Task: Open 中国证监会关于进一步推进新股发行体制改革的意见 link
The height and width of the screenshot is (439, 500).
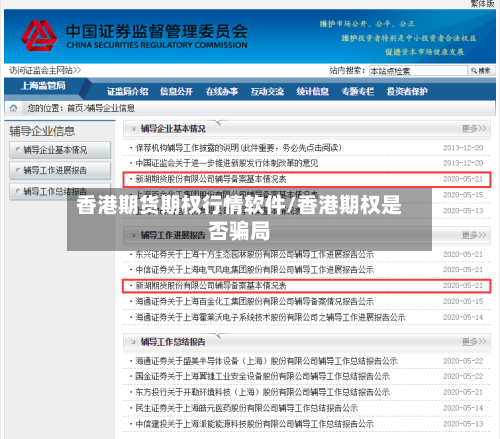Action: click(x=227, y=163)
